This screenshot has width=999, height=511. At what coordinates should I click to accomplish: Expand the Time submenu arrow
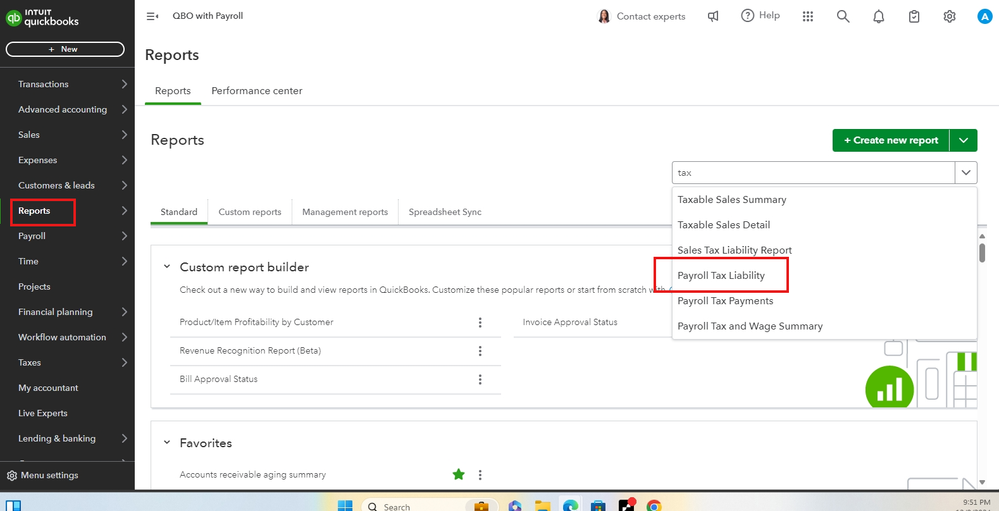pyautogui.click(x=124, y=261)
